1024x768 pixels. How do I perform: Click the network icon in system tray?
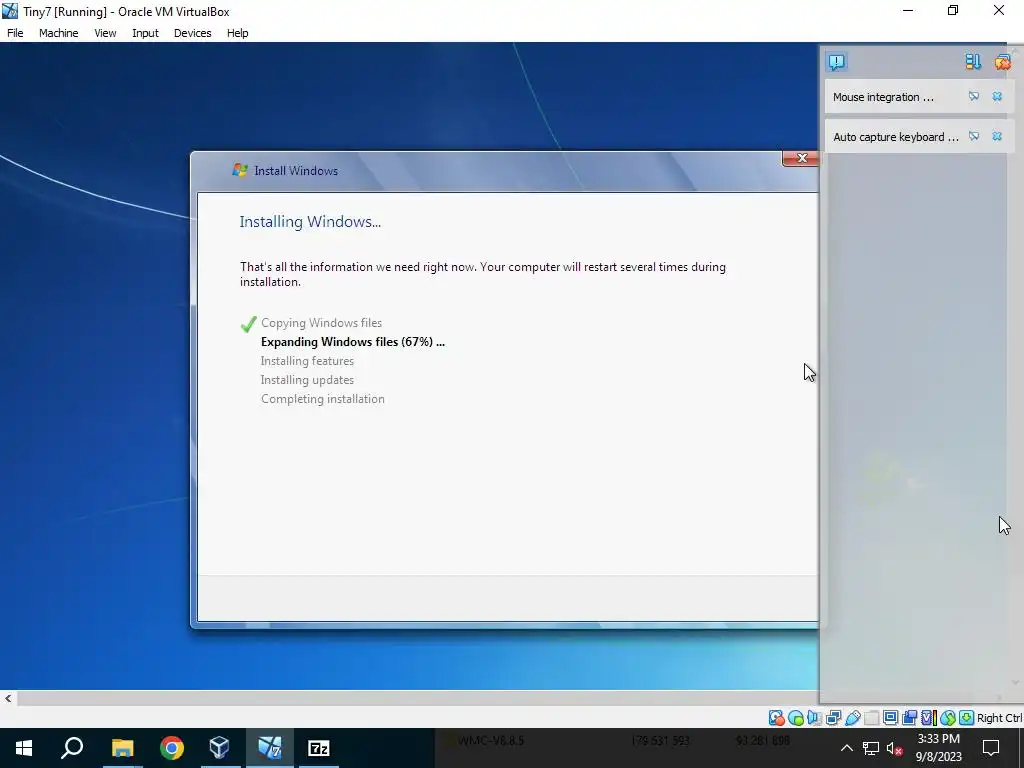pos(871,748)
